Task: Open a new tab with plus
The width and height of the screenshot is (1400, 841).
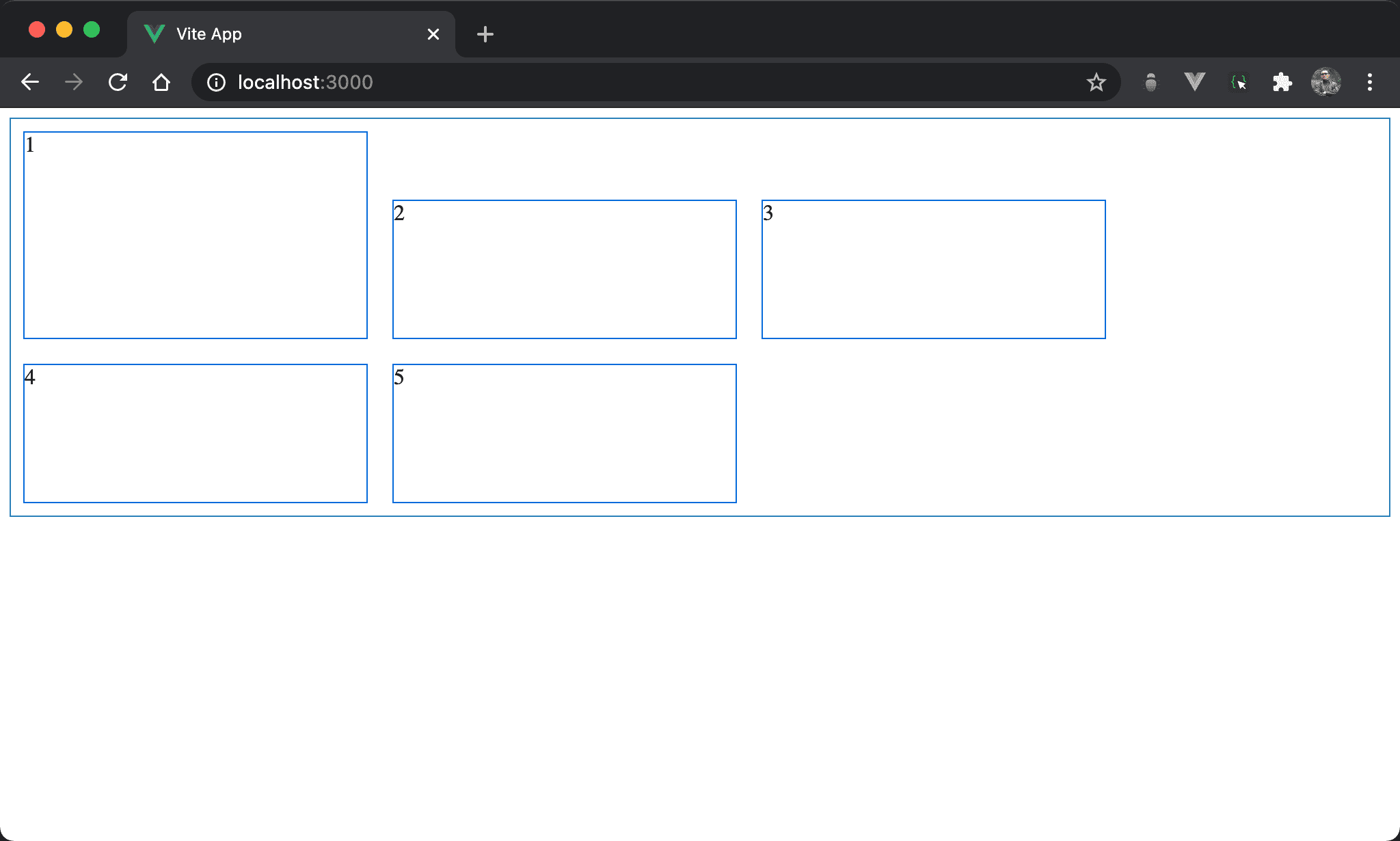Action: tap(485, 34)
